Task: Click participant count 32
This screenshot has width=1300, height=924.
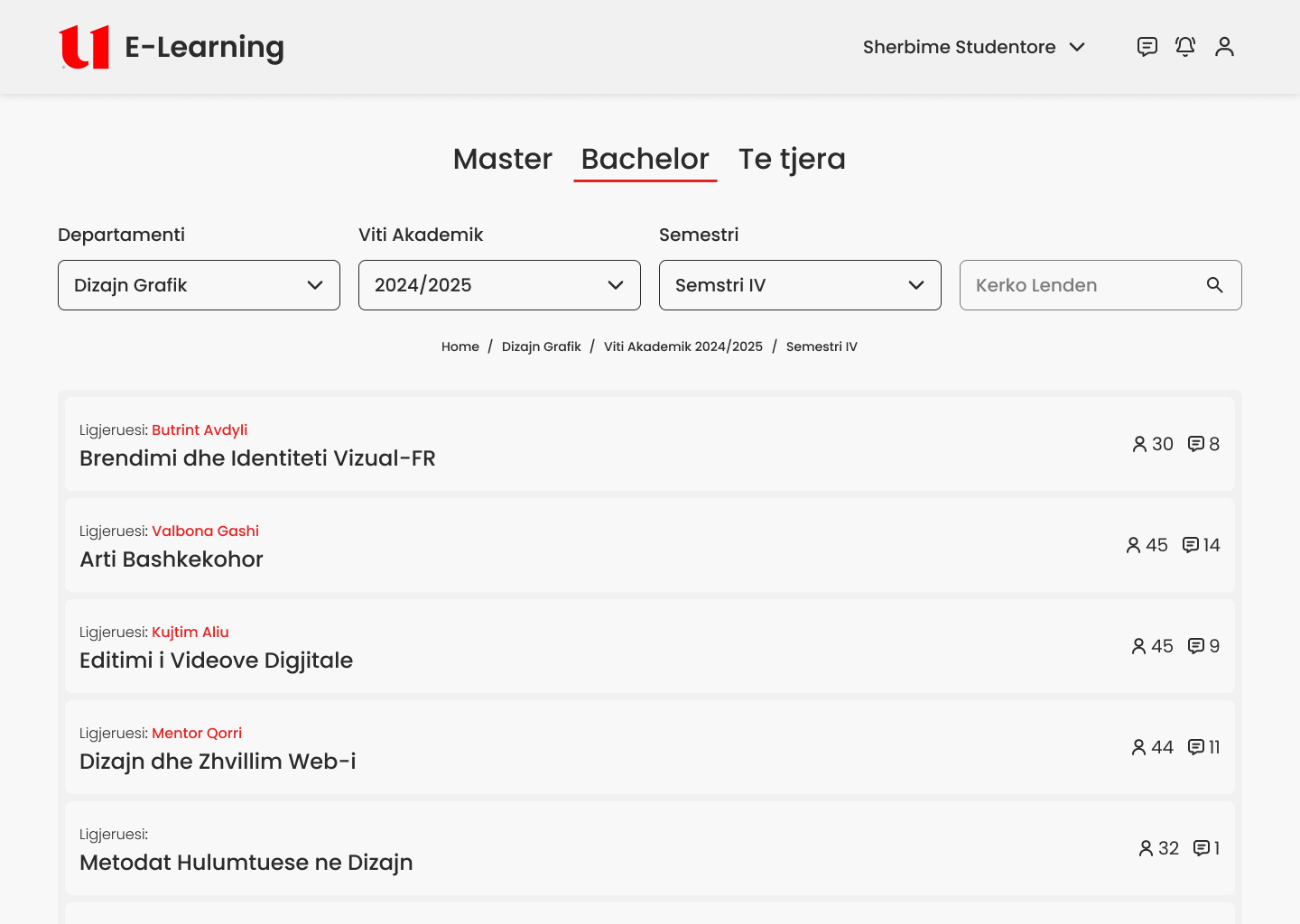Action: pyautogui.click(x=1169, y=848)
